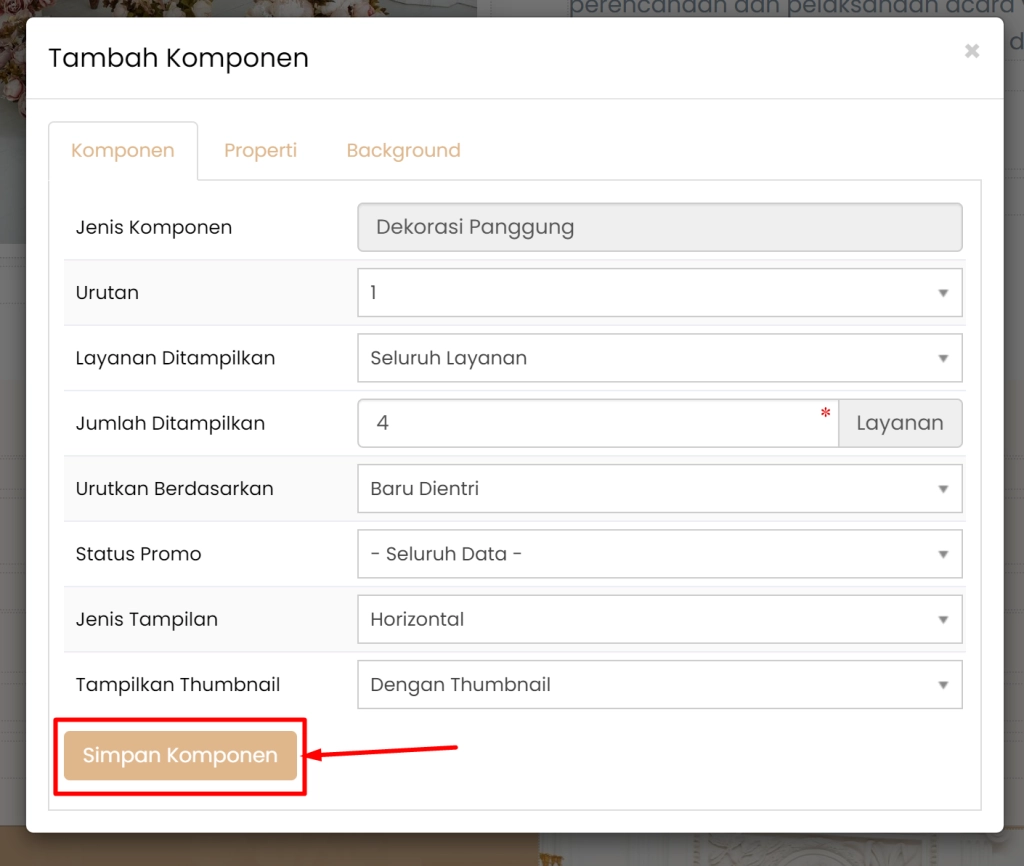Select the Dengan Thumbnail dropdown field

[x=650, y=684]
